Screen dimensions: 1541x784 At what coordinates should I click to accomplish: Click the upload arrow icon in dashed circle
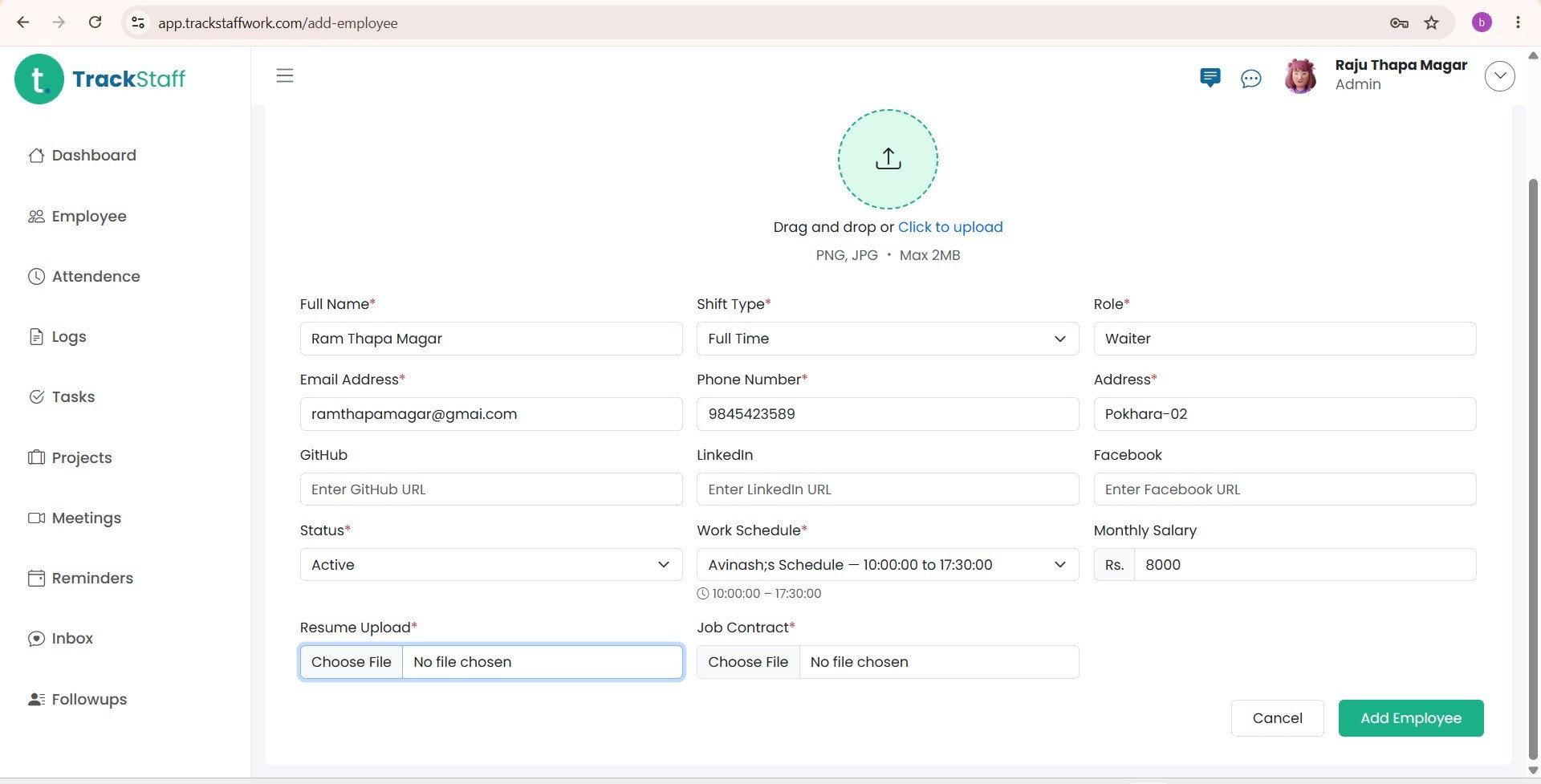(x=888, y=159)
